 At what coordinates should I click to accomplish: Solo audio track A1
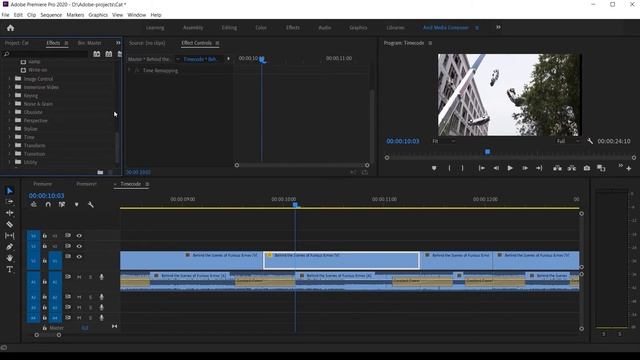coord(90,277)
